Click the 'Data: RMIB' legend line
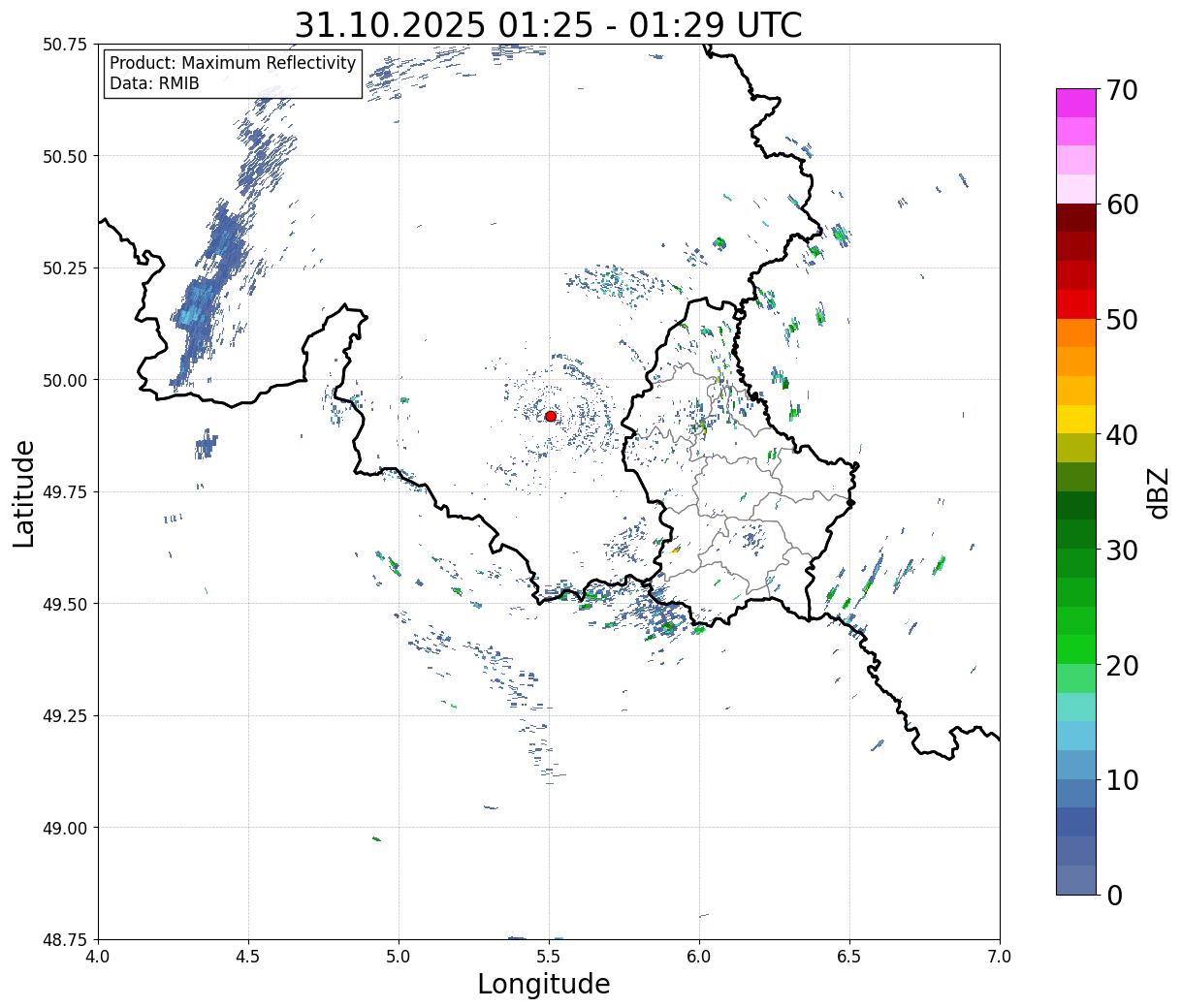 tap(154, 84)
